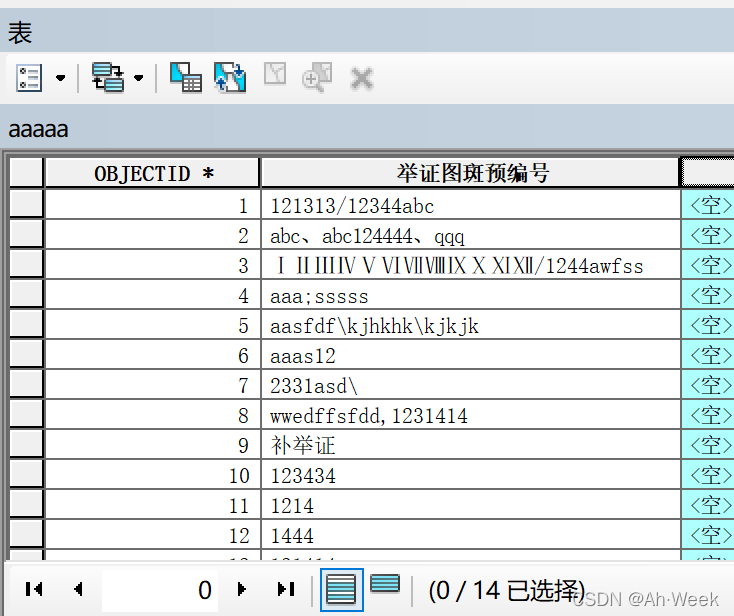
Task: Click the Delete Selected icon
Action: (x=362, y=78)
